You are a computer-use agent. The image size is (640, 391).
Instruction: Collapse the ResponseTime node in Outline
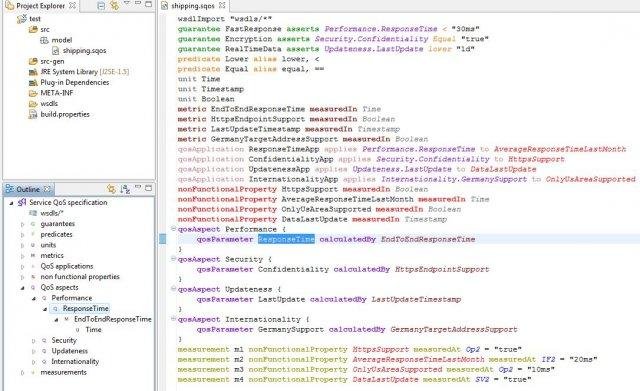(x=45, y=309)
